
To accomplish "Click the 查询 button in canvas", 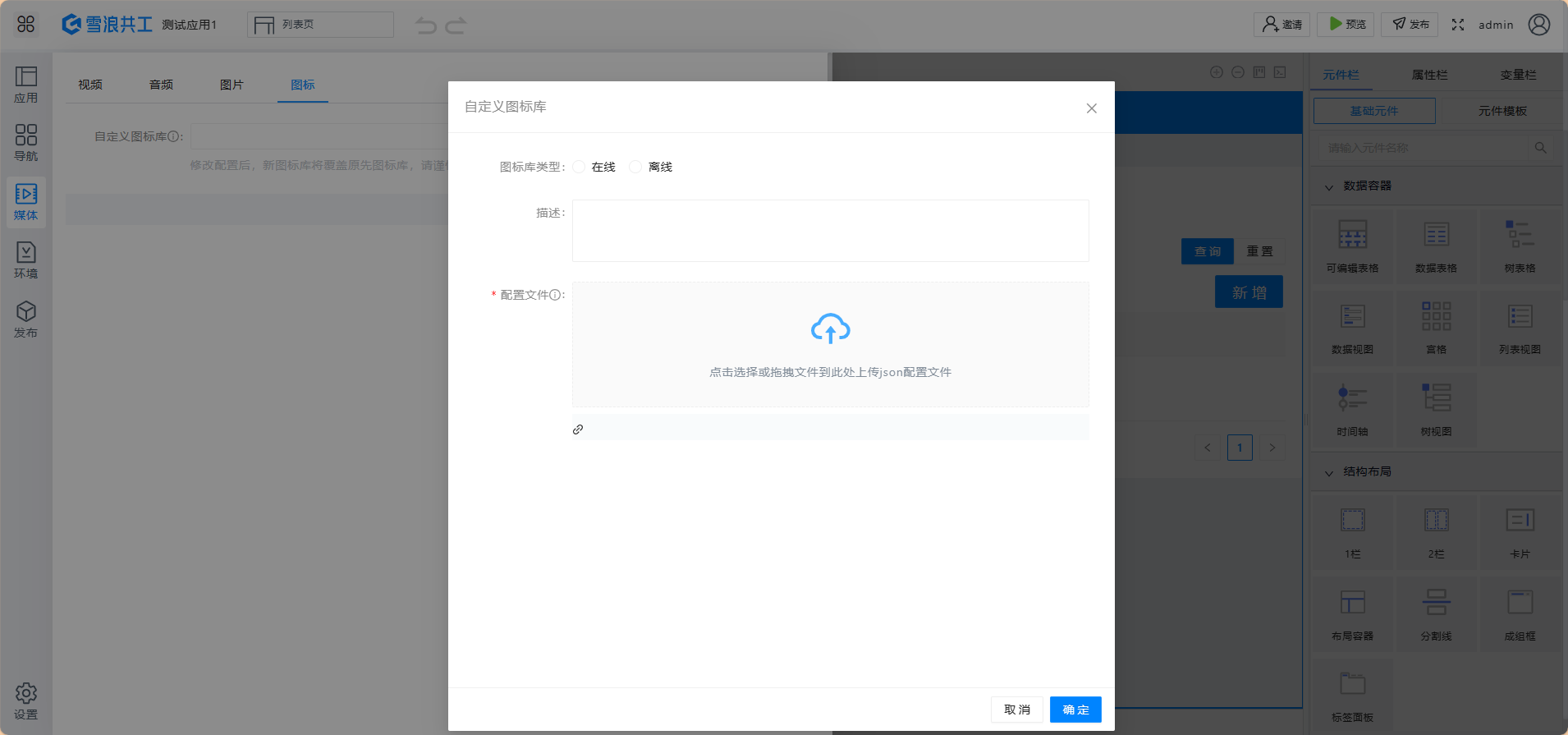I will (x=1208, y=251).
